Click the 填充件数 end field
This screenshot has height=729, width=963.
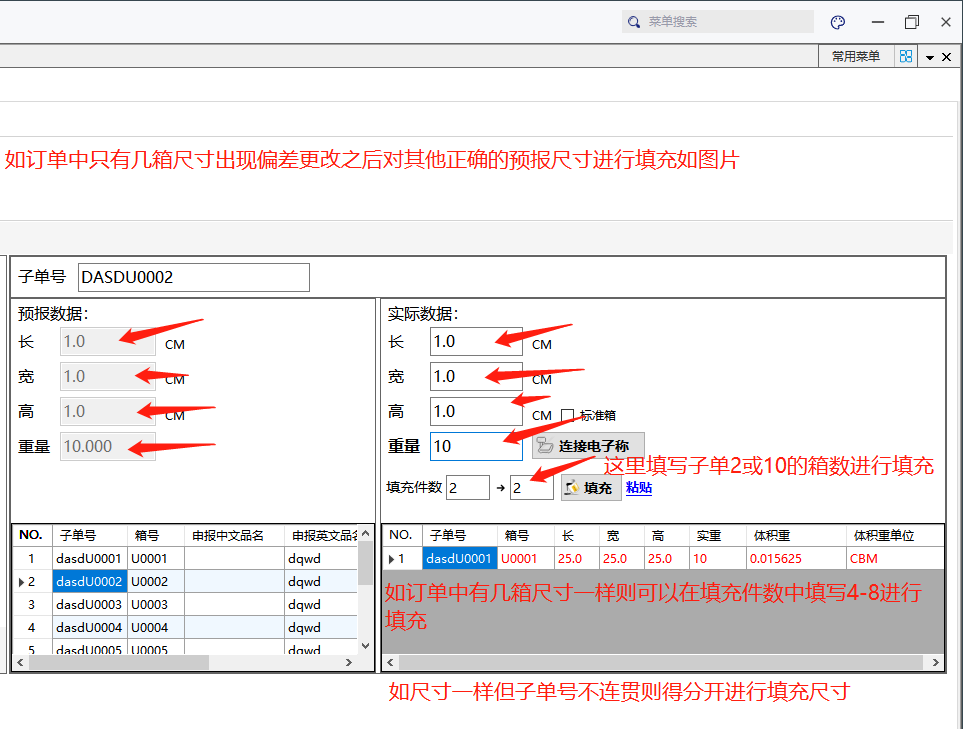tap(531, 488)
